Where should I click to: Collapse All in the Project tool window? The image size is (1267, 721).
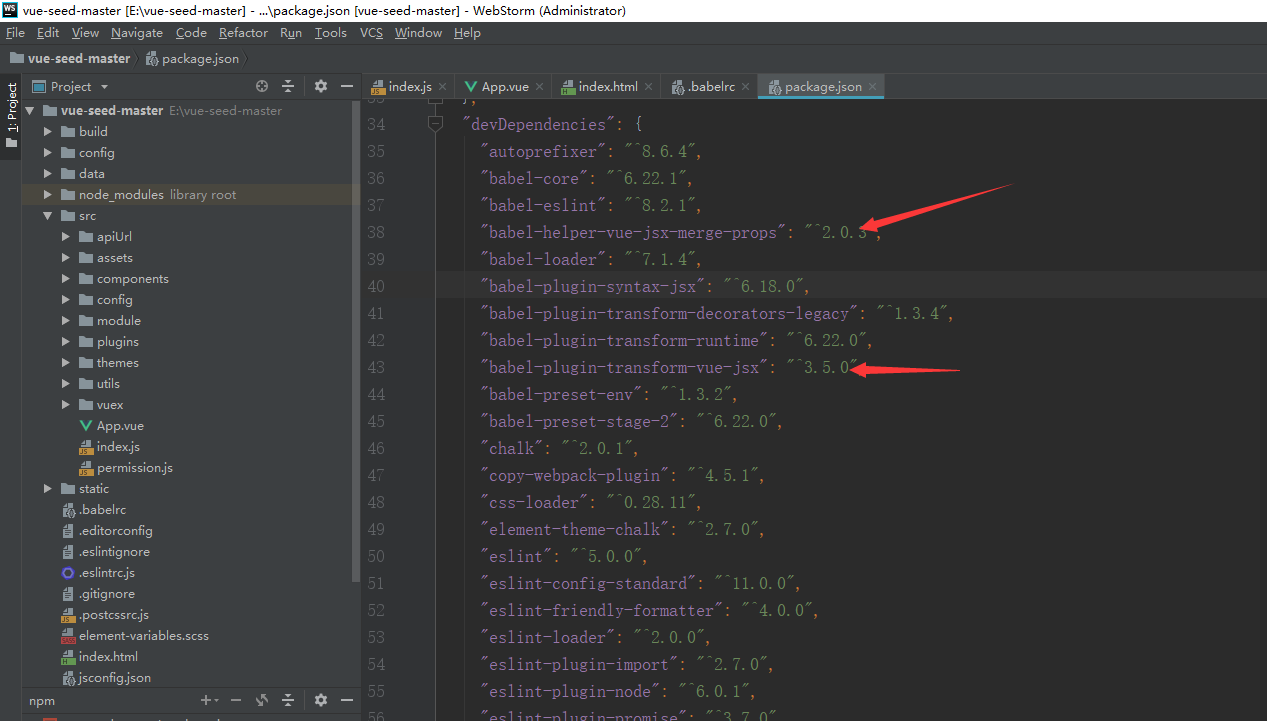[x=288, y=86]
